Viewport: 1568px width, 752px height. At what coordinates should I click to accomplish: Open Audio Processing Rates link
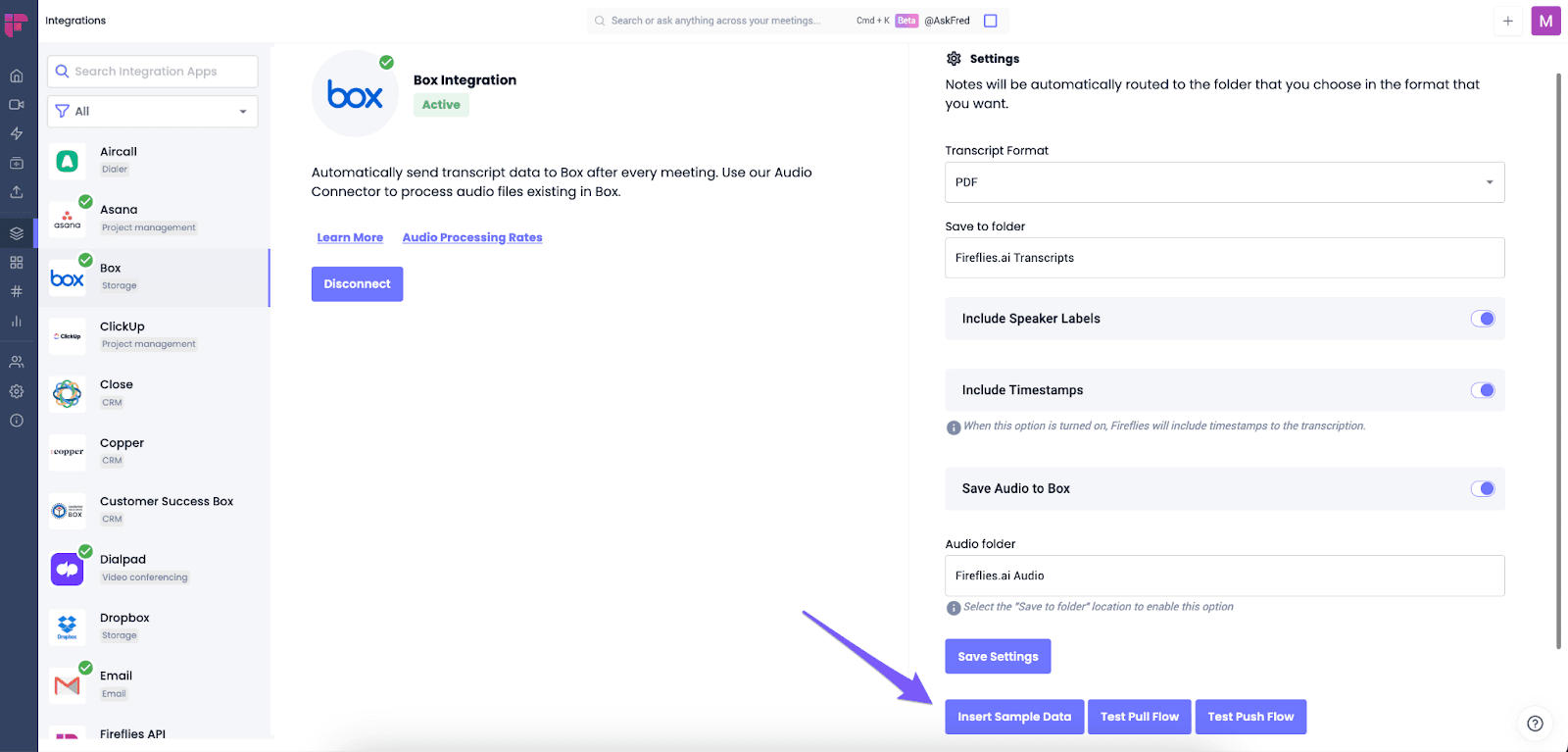472,237
